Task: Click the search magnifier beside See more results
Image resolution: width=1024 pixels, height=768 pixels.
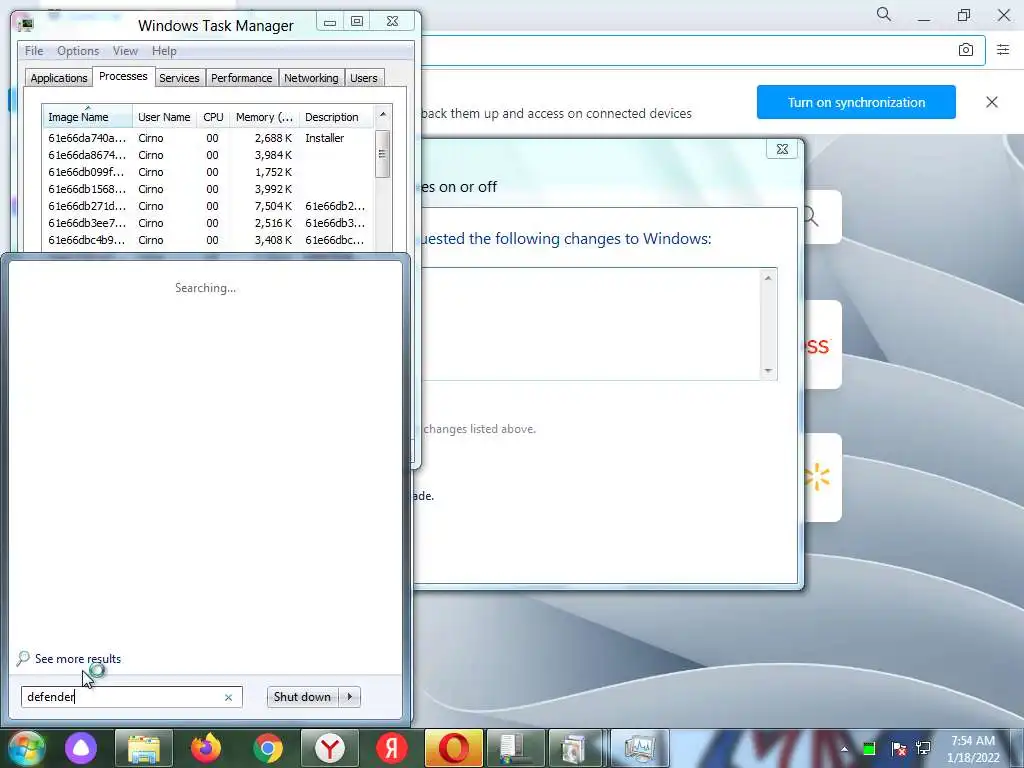Action: tap(24, 658)
